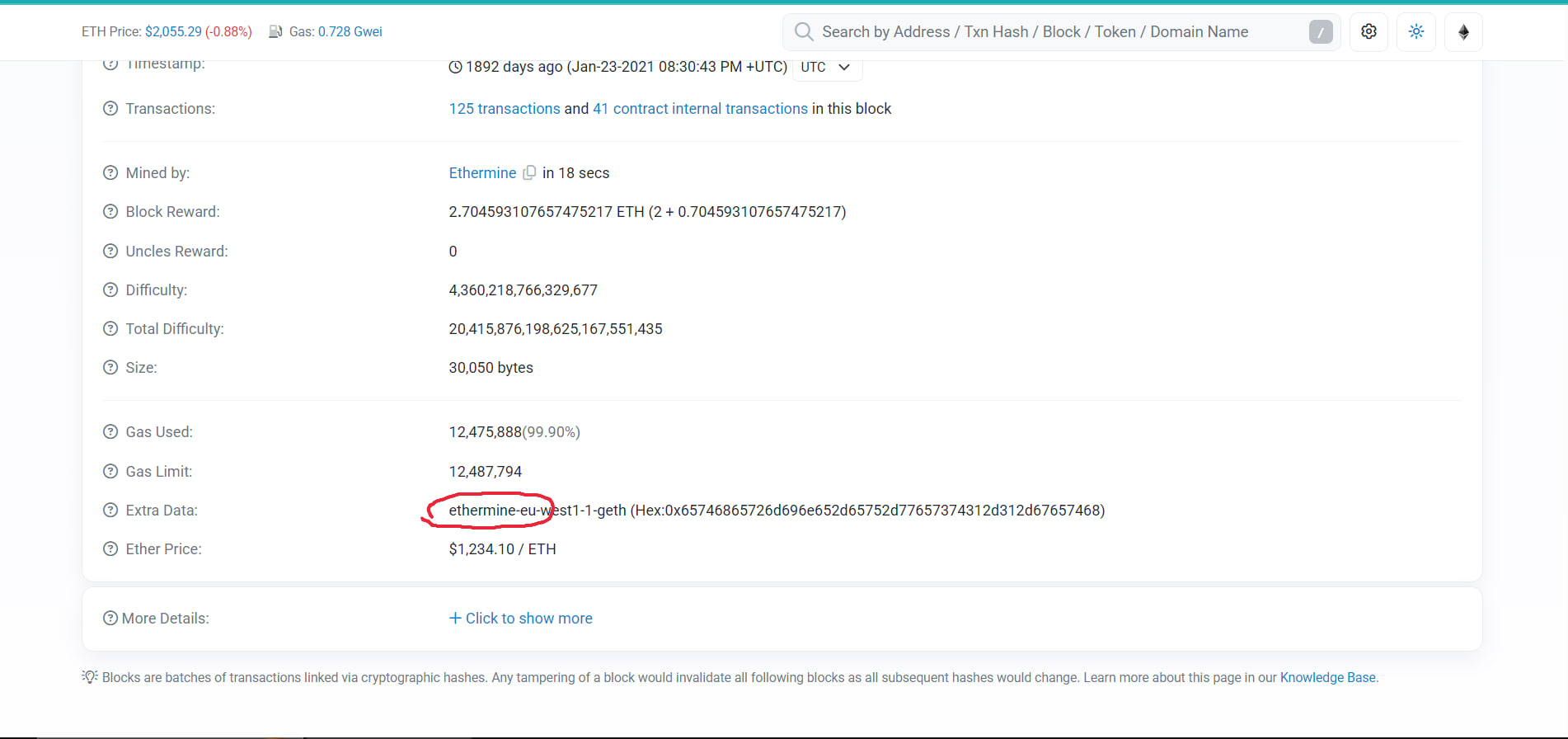1568x739 pixels.
Task: Open the Ethereum network diamond icon menu
Action: 1463,31
